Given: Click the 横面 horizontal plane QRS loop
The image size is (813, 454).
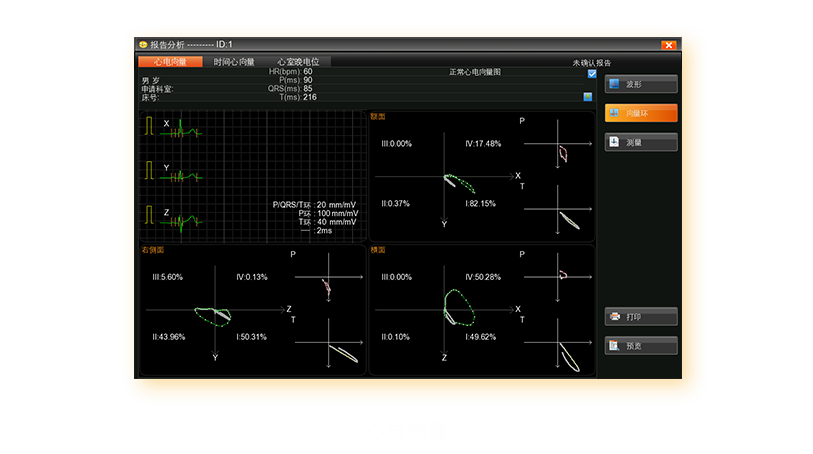Looking at the screenshot, I should click(459, 307).
